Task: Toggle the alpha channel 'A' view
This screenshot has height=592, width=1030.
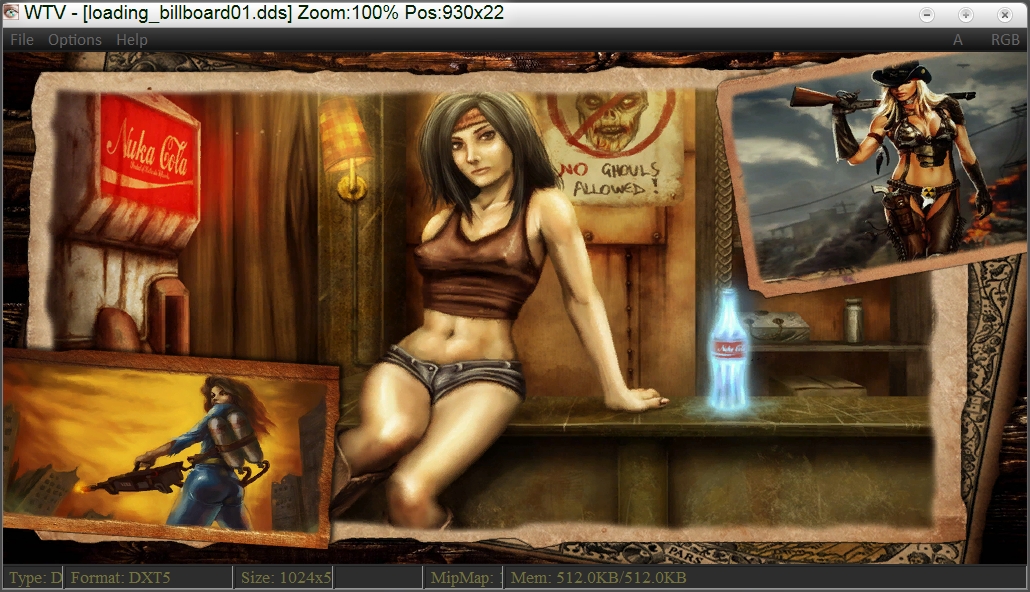Action: tap(958, 40)
